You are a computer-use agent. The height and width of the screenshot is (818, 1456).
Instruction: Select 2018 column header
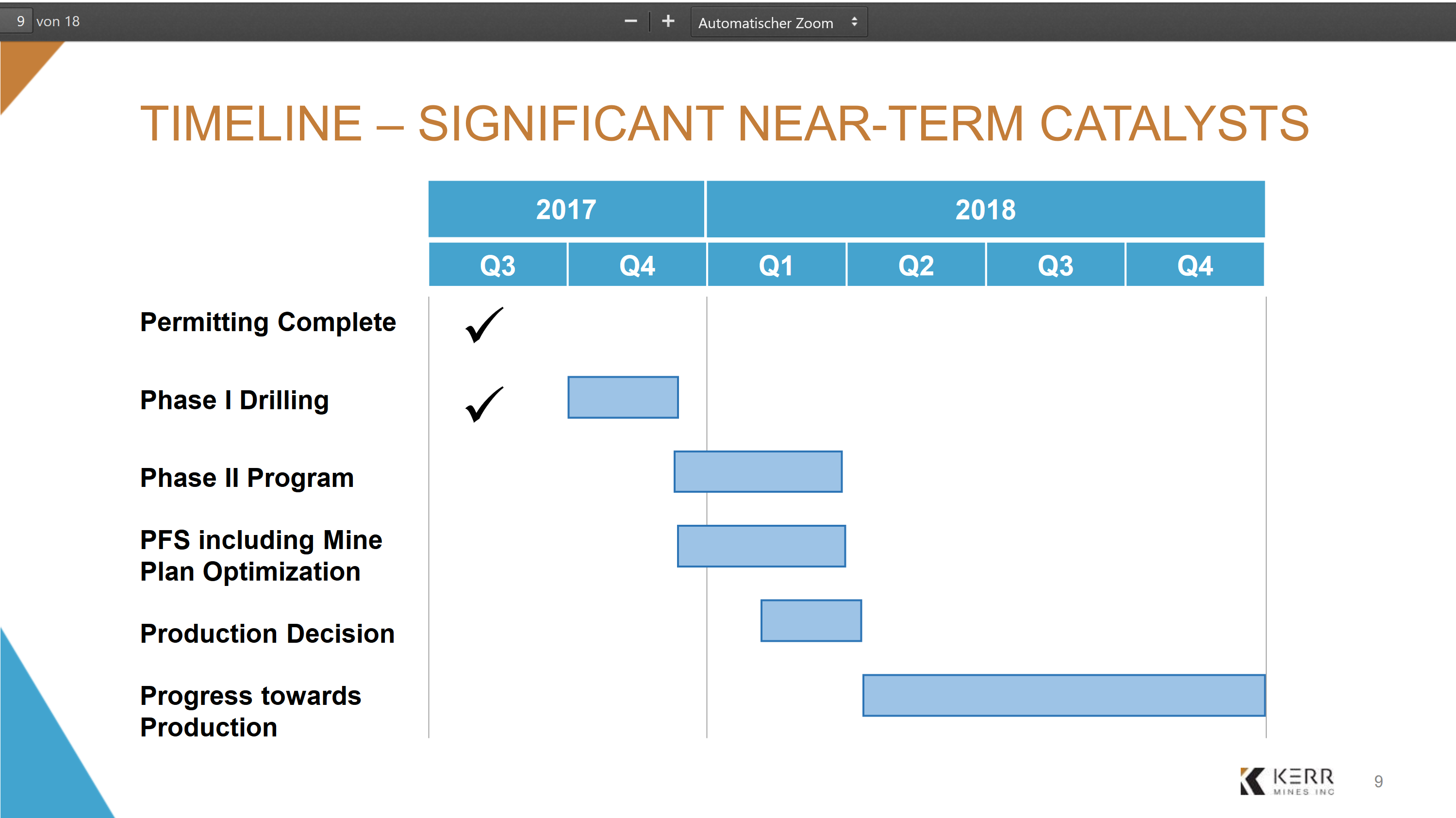pyautogui.click(x=984, y=209)
